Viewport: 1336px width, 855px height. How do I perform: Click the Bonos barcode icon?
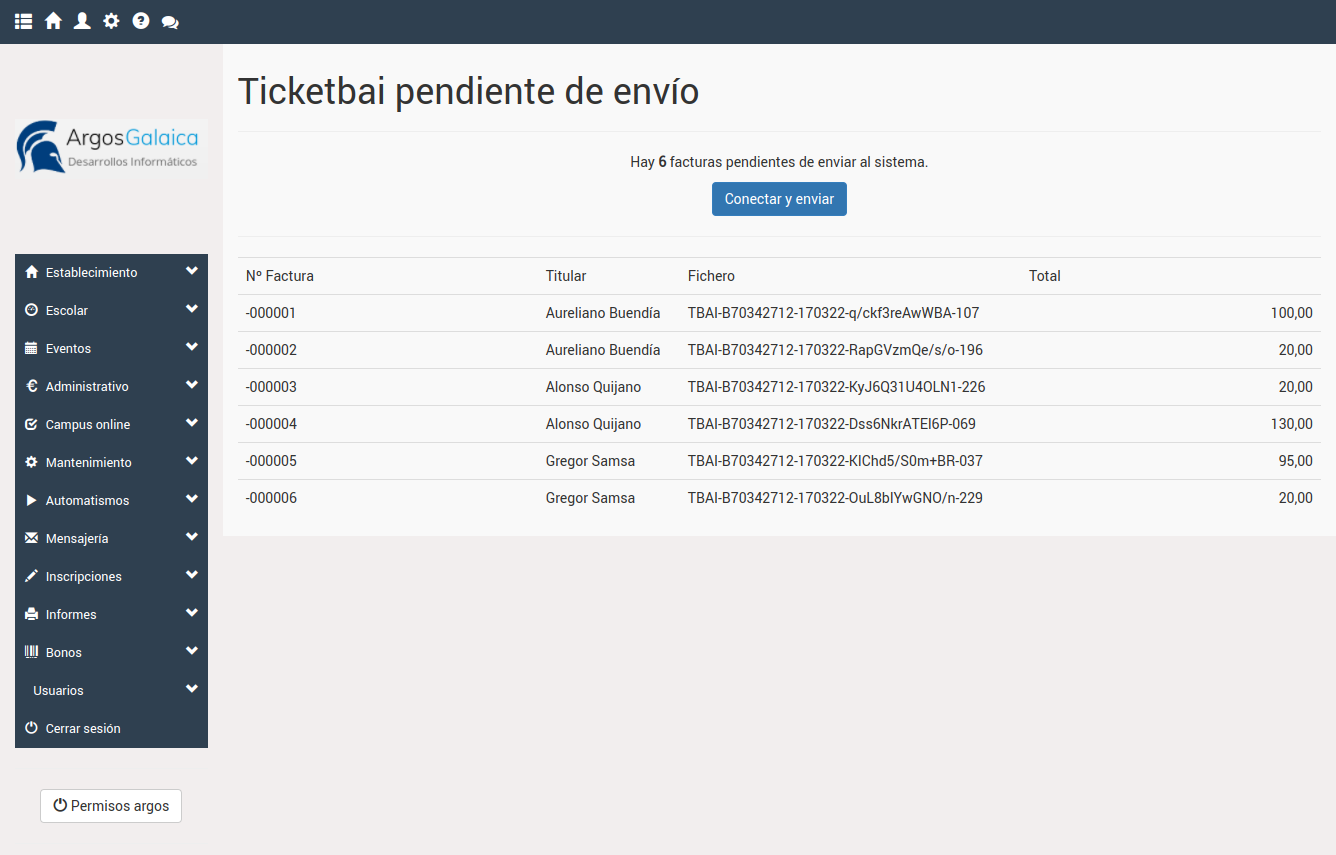(x=31, y=652)
